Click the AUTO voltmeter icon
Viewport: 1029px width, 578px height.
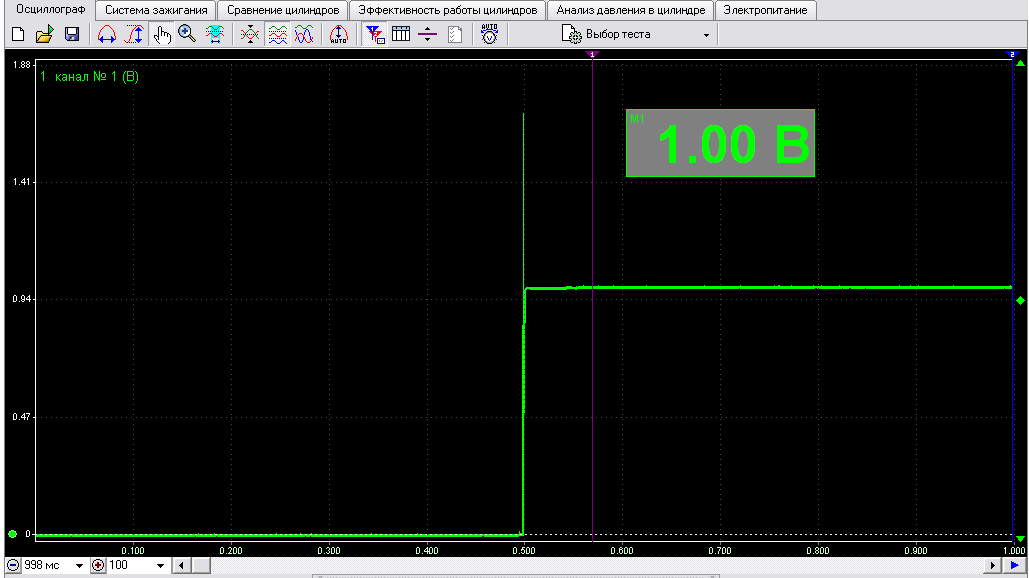pyautogui.click(x=490, y=34)
